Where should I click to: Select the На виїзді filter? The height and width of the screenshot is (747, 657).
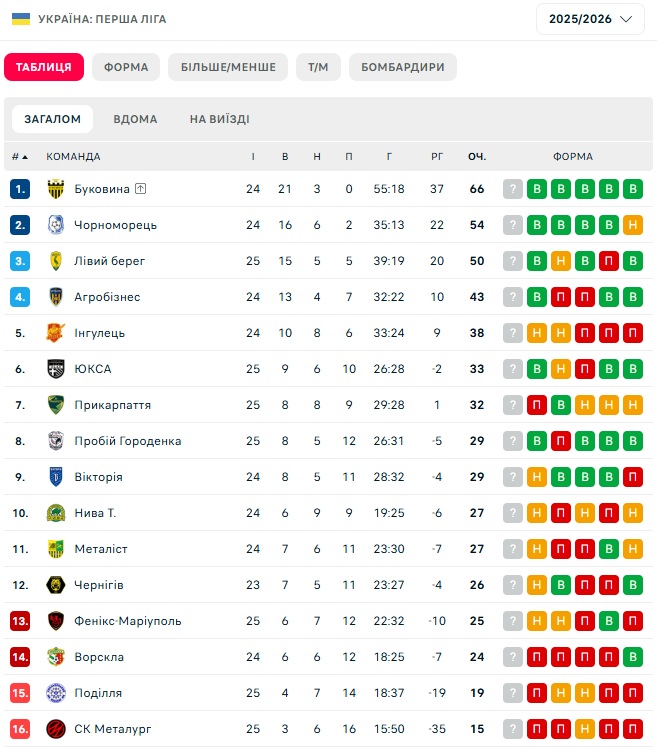219,119
